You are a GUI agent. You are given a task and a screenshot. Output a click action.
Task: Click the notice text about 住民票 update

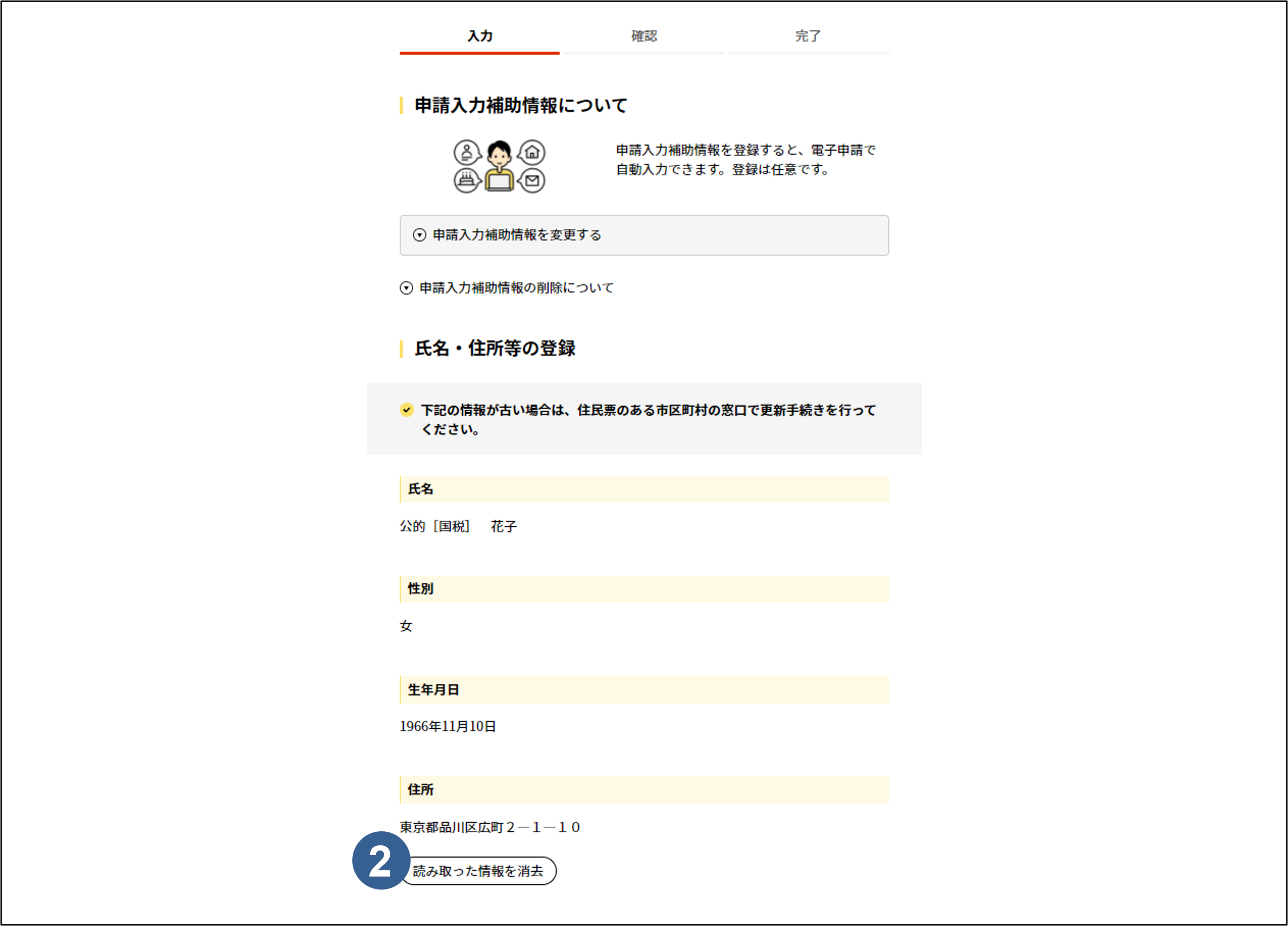pos(648,419)
